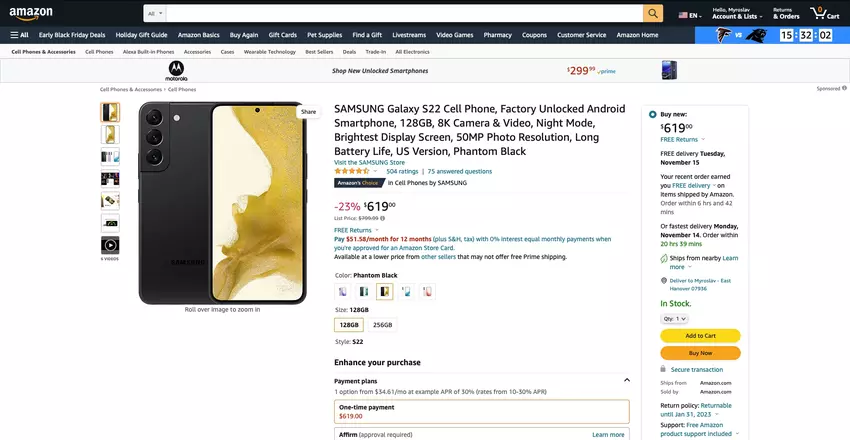850x440 pixels.
Task: Go to the Amazon homepage logo
Action: click(x=37, y=13)
